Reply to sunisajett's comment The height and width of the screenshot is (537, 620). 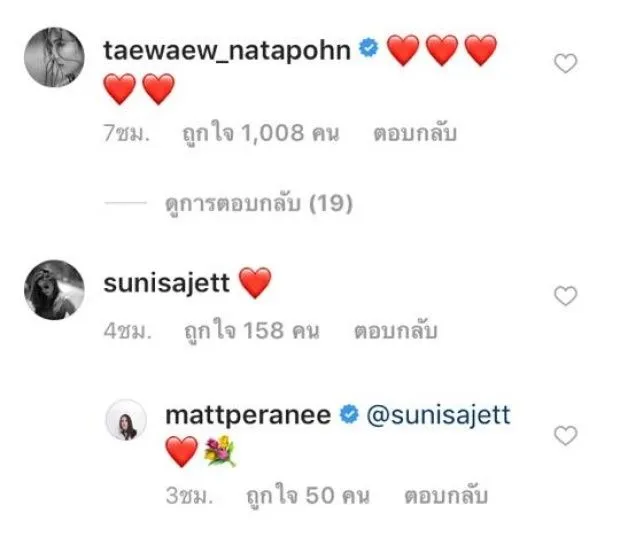click(x=396, y=330)
